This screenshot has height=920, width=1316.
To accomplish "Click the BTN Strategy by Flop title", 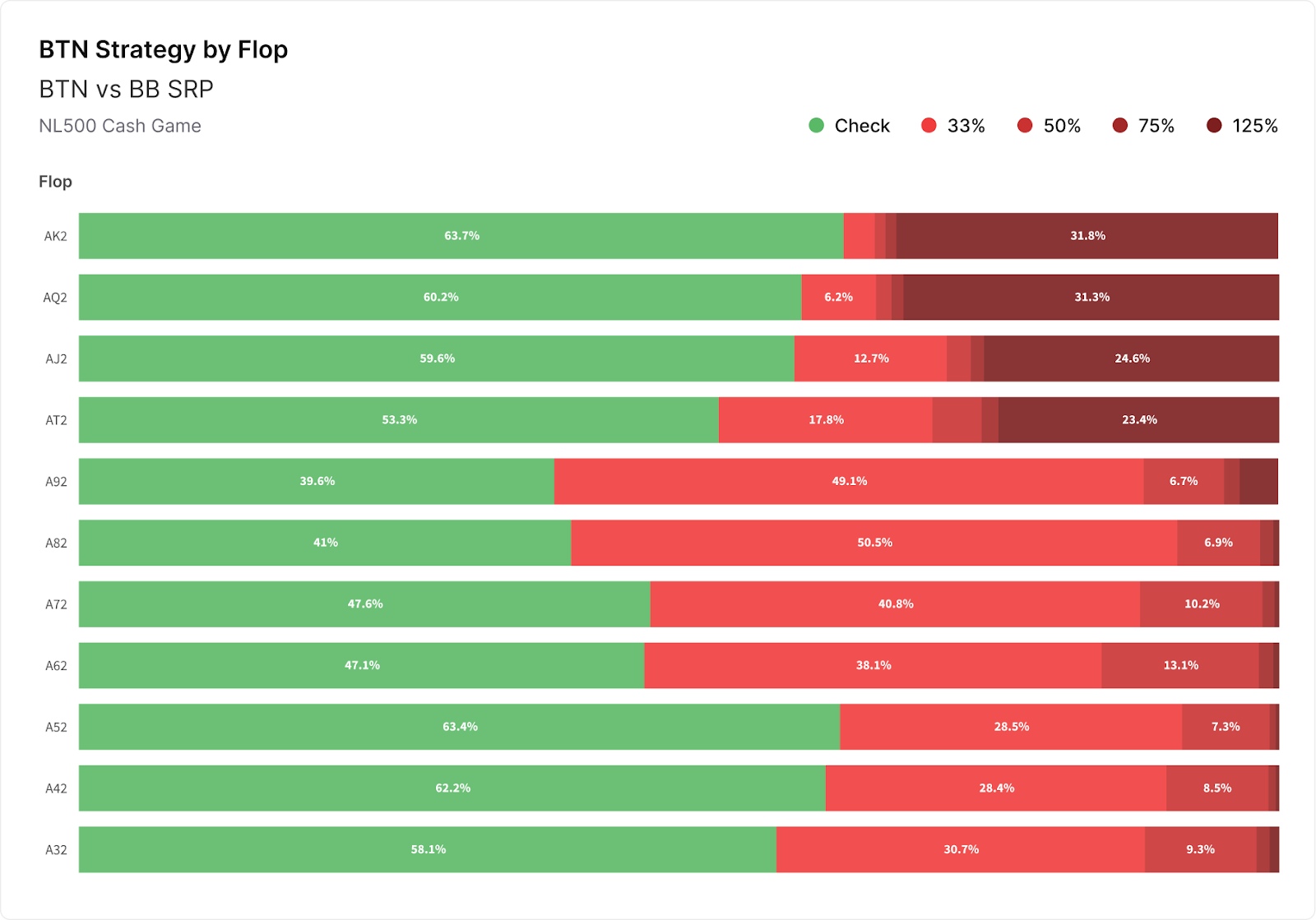I will (x=164, y=50).
